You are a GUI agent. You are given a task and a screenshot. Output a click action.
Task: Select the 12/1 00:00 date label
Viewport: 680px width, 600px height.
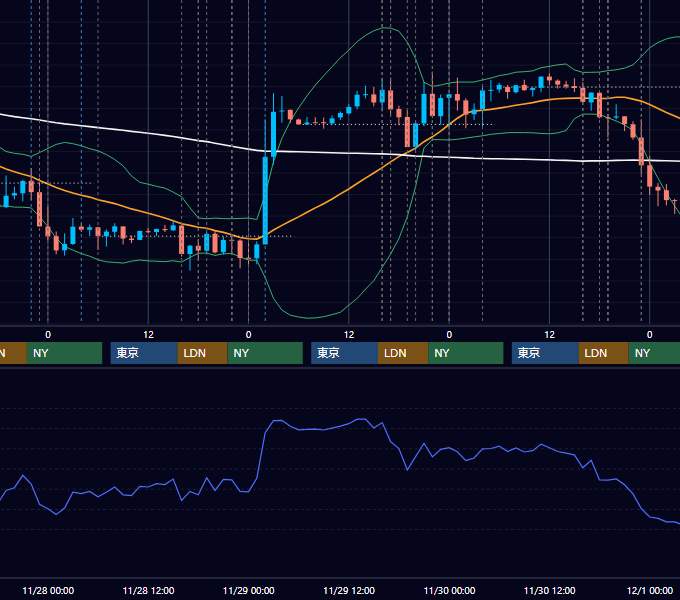650,590
